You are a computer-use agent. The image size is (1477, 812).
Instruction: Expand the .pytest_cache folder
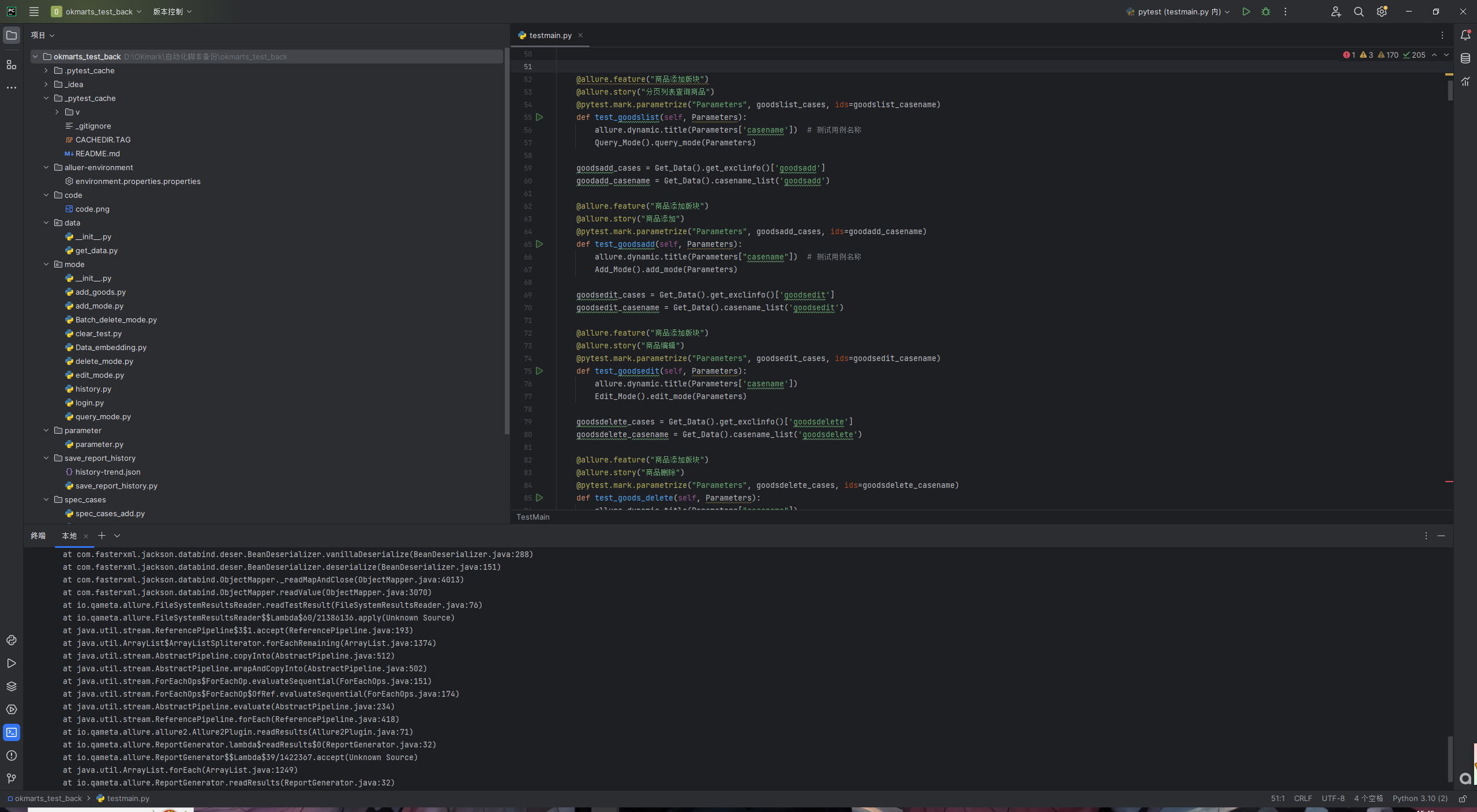[46, 70]
